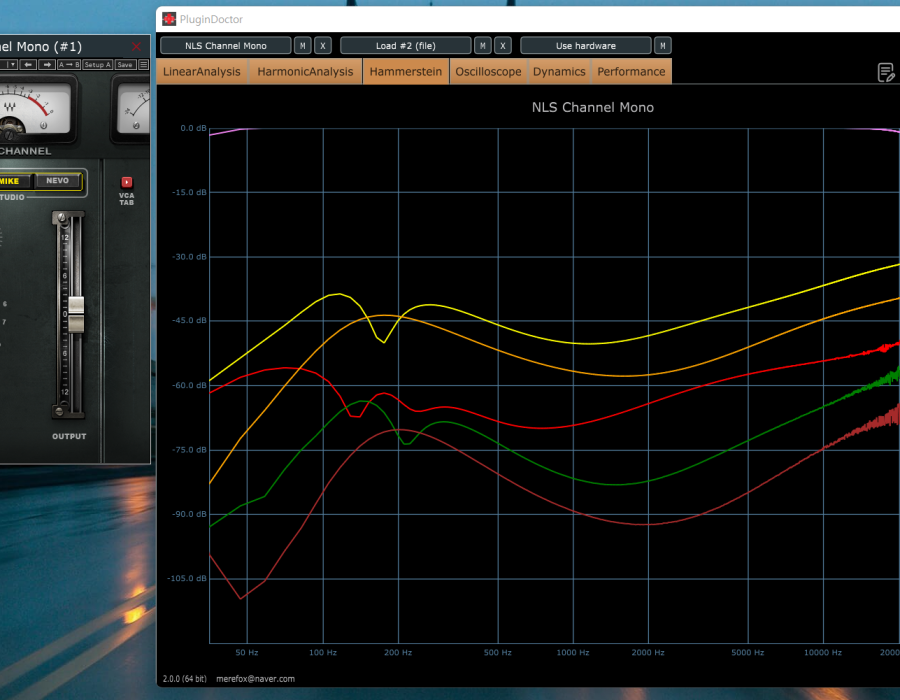
Task: Click the previous preset left arrow in NLS plugin
Action: click(x=28, y=65)
